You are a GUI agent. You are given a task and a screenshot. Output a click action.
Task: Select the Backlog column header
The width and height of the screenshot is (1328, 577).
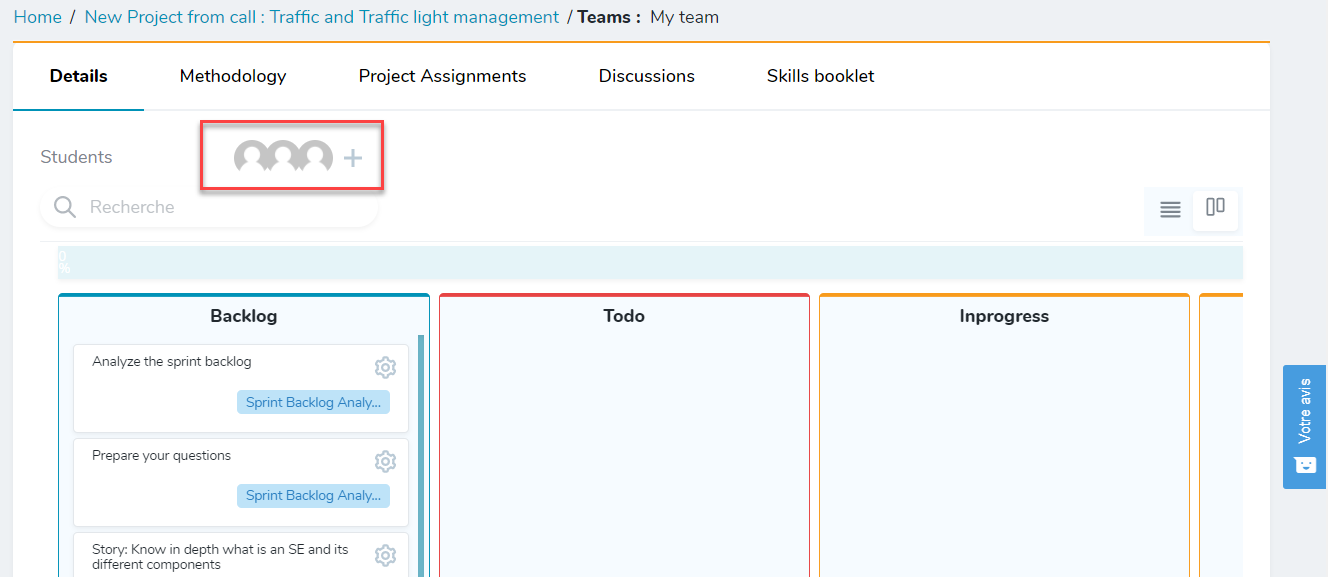(x=244, y=316)
